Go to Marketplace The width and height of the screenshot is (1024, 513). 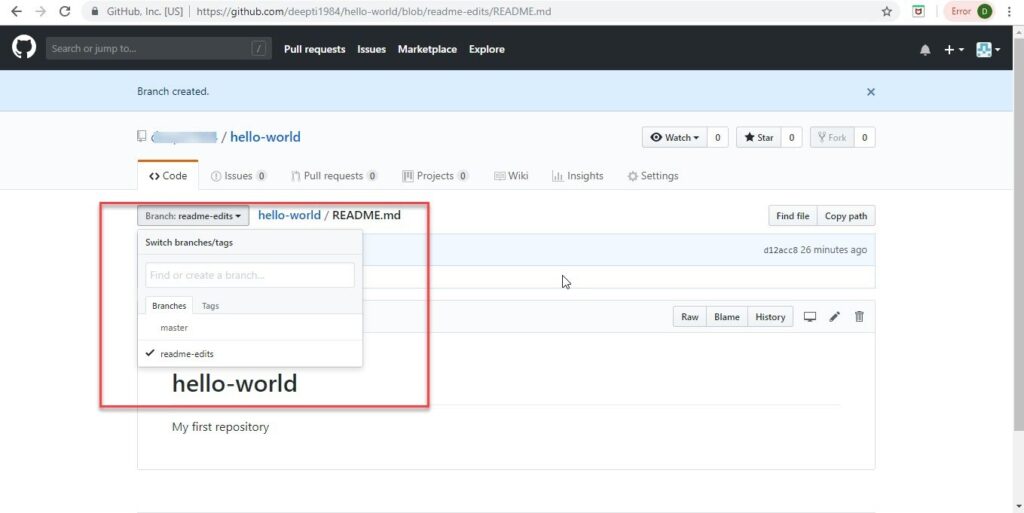(x=427, y=49)
